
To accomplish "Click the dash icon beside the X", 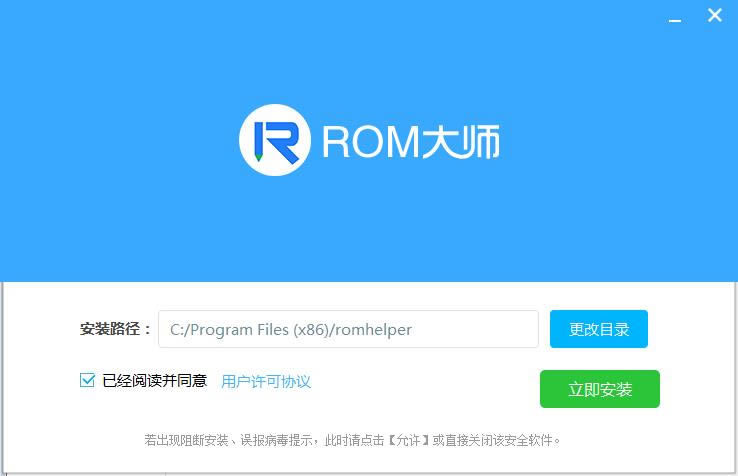I will pos(674,21).
